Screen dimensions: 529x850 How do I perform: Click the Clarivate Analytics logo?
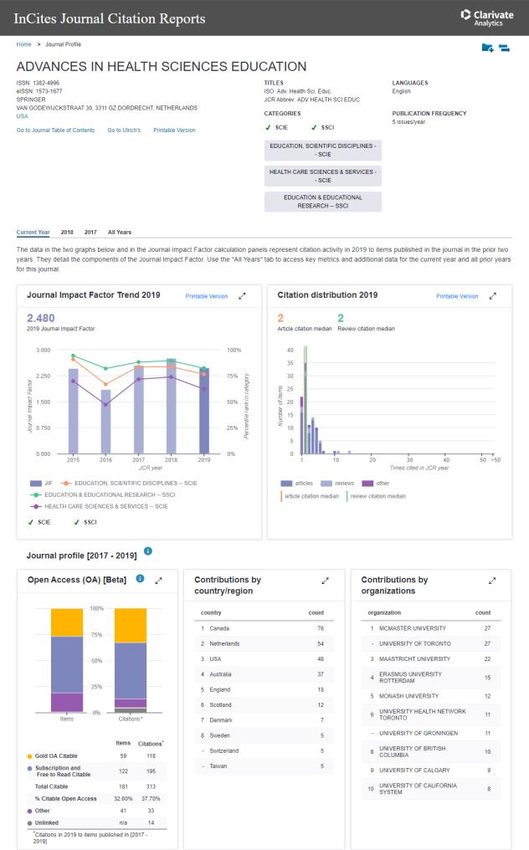coord(487,17)
